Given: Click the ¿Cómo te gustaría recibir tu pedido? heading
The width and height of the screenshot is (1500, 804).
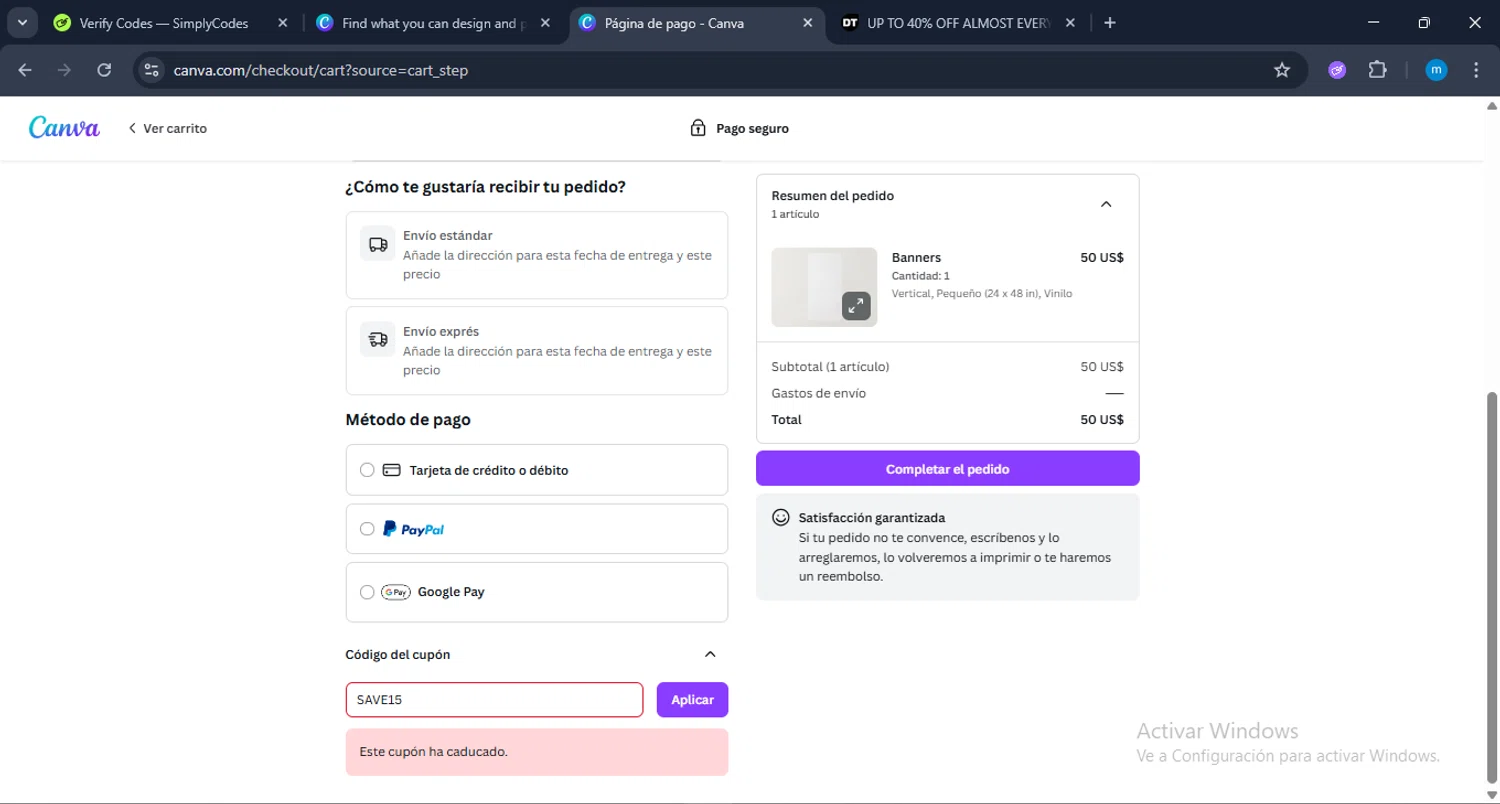Looking at the screenshot, I should [x=485, y=187].
